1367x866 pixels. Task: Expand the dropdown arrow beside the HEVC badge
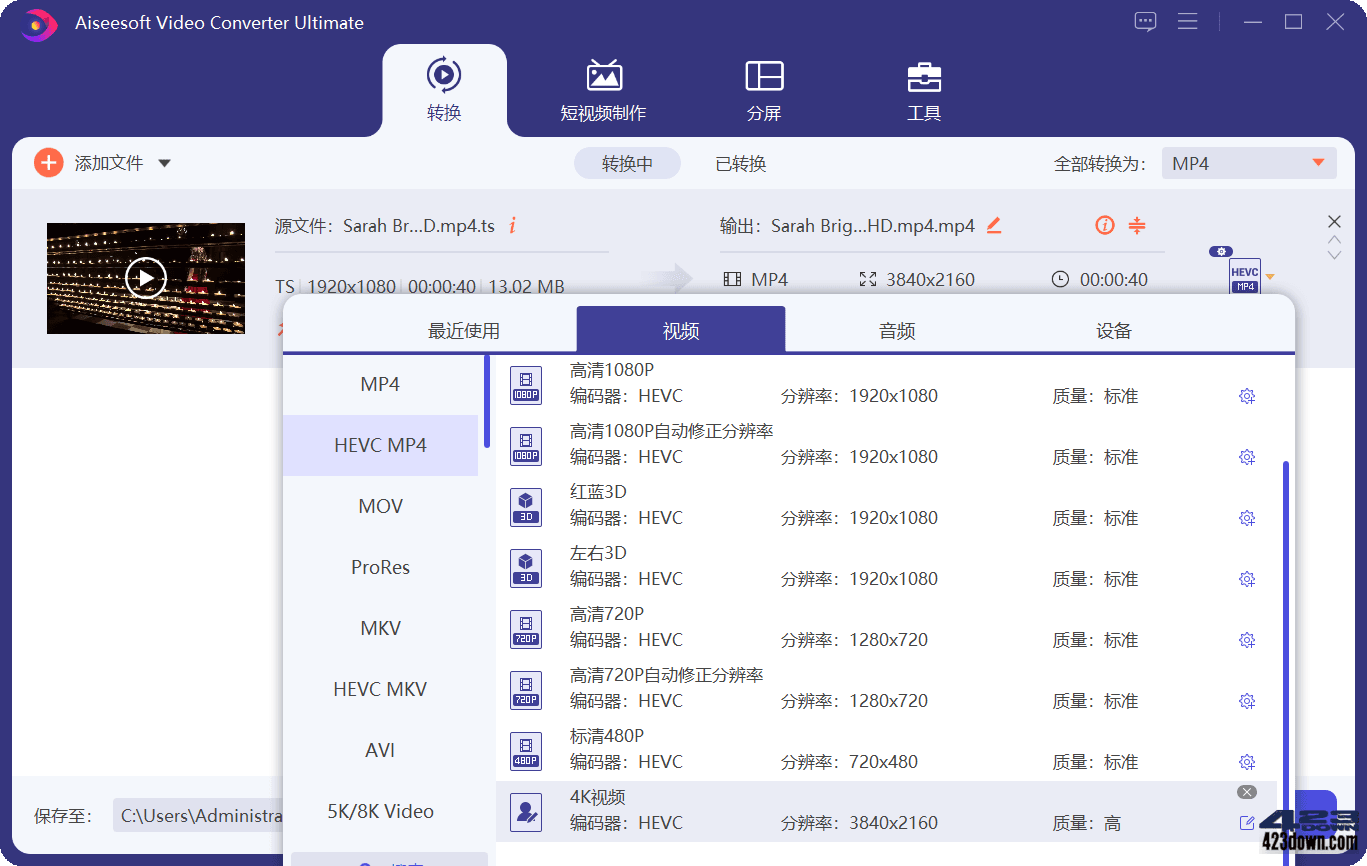point(1271,278)
